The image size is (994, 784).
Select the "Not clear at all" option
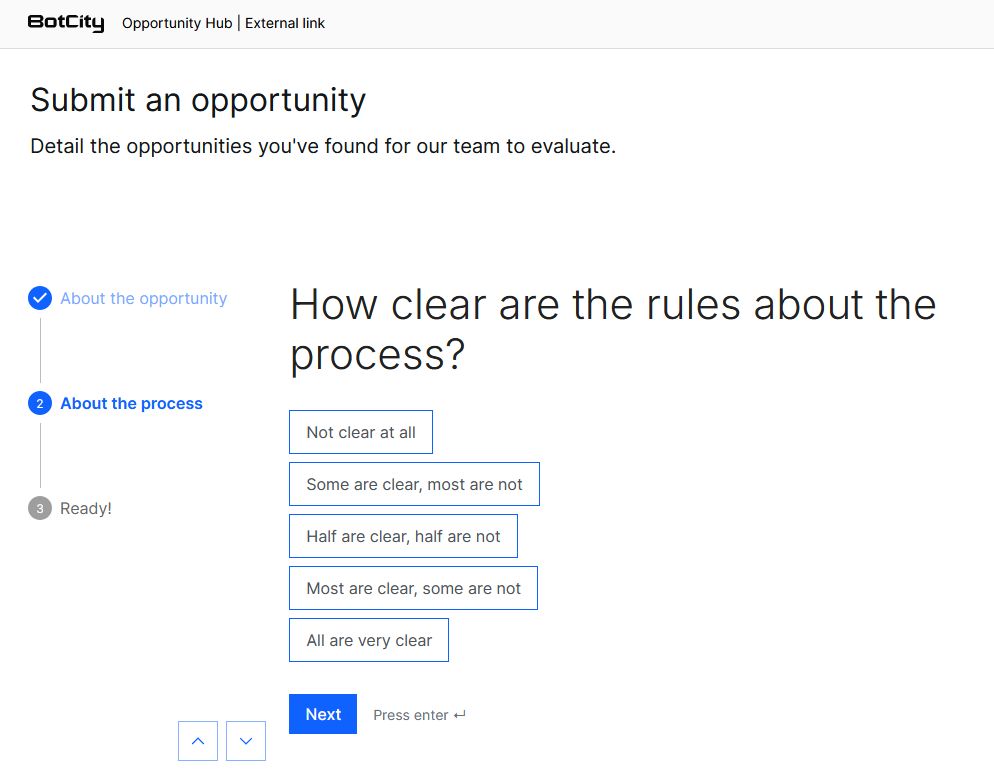click(x=361, y=432)
